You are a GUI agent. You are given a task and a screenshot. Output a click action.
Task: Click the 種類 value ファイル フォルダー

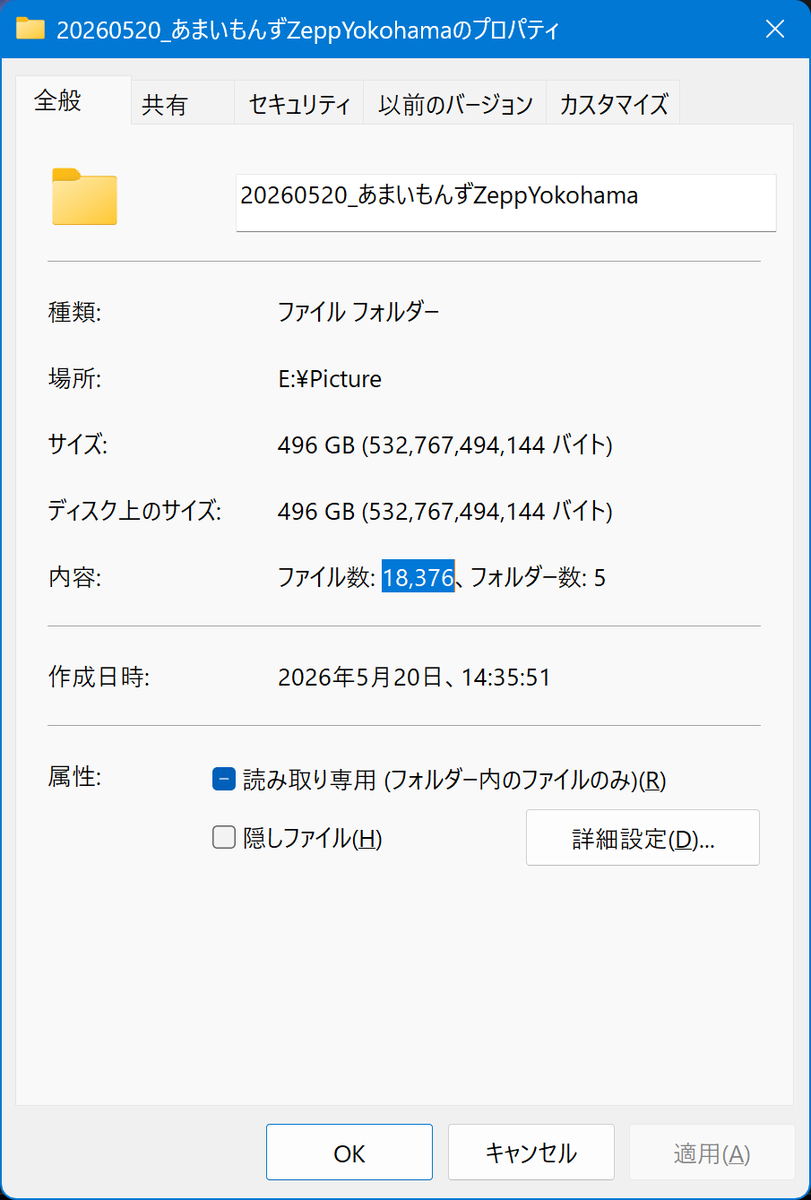[x=358, y=312]
